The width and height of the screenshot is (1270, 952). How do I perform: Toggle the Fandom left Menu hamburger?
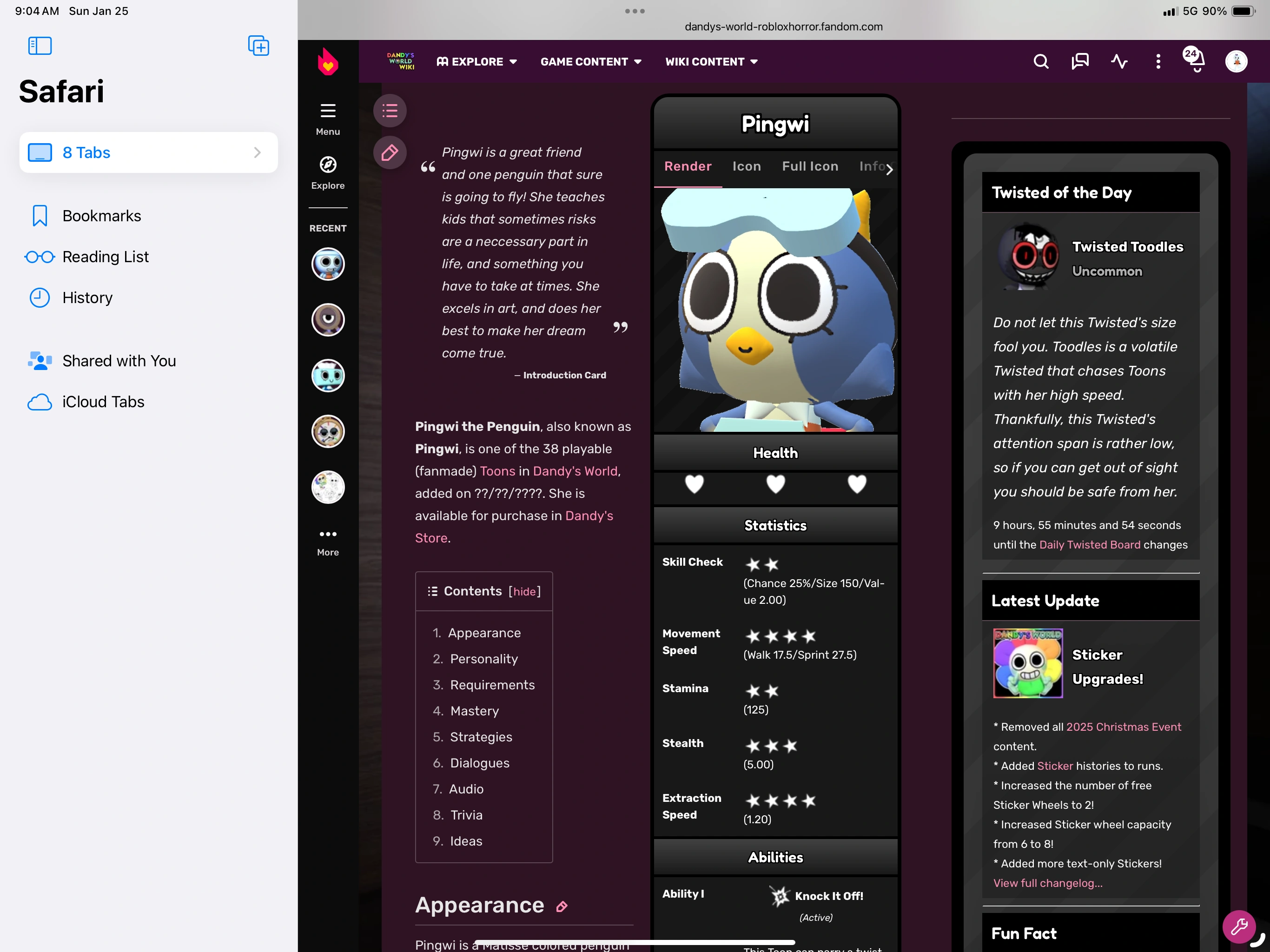[x=328, y=110]
